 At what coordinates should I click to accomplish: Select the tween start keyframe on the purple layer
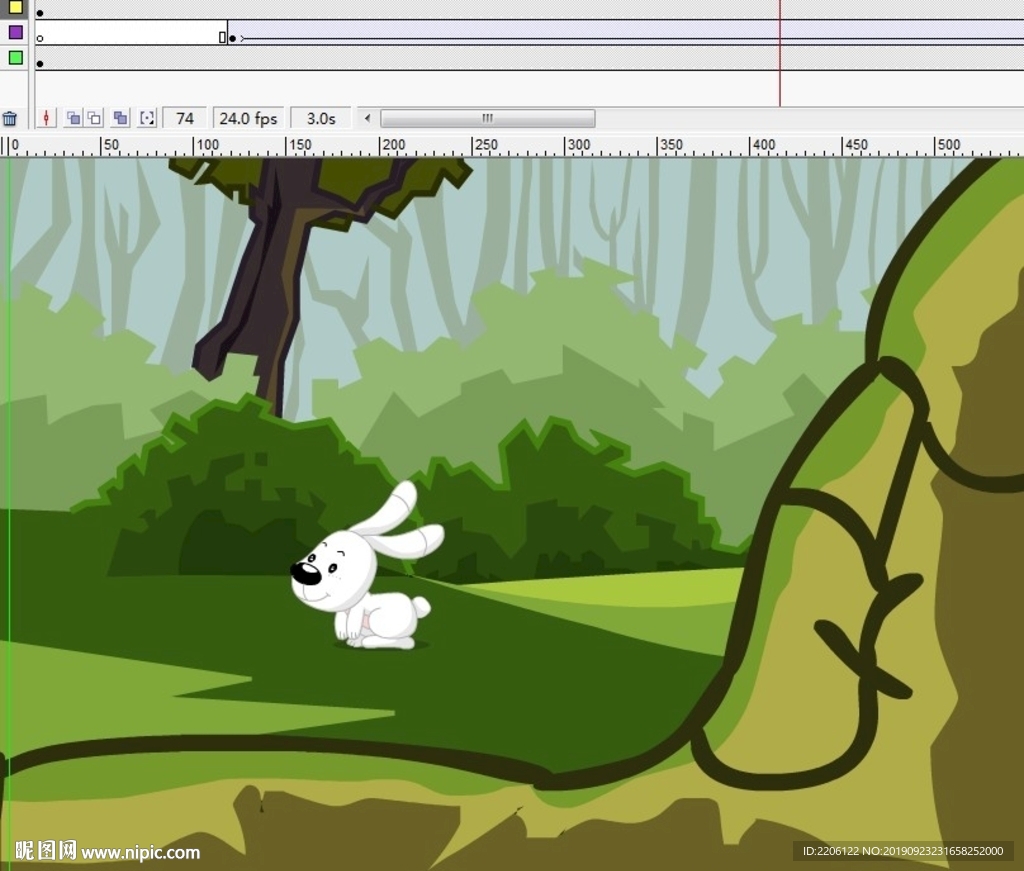click(x=232, y=39)
